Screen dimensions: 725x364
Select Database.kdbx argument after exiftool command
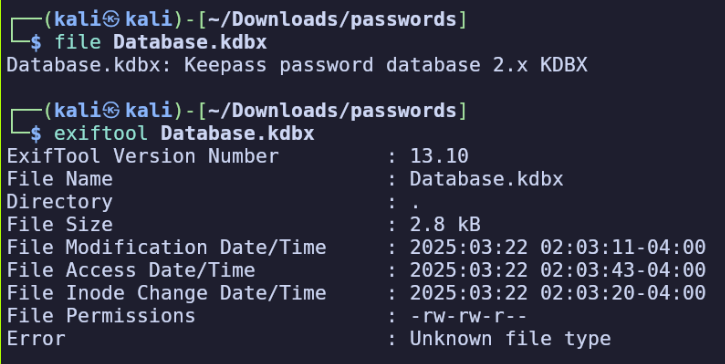tap(238, 133)
